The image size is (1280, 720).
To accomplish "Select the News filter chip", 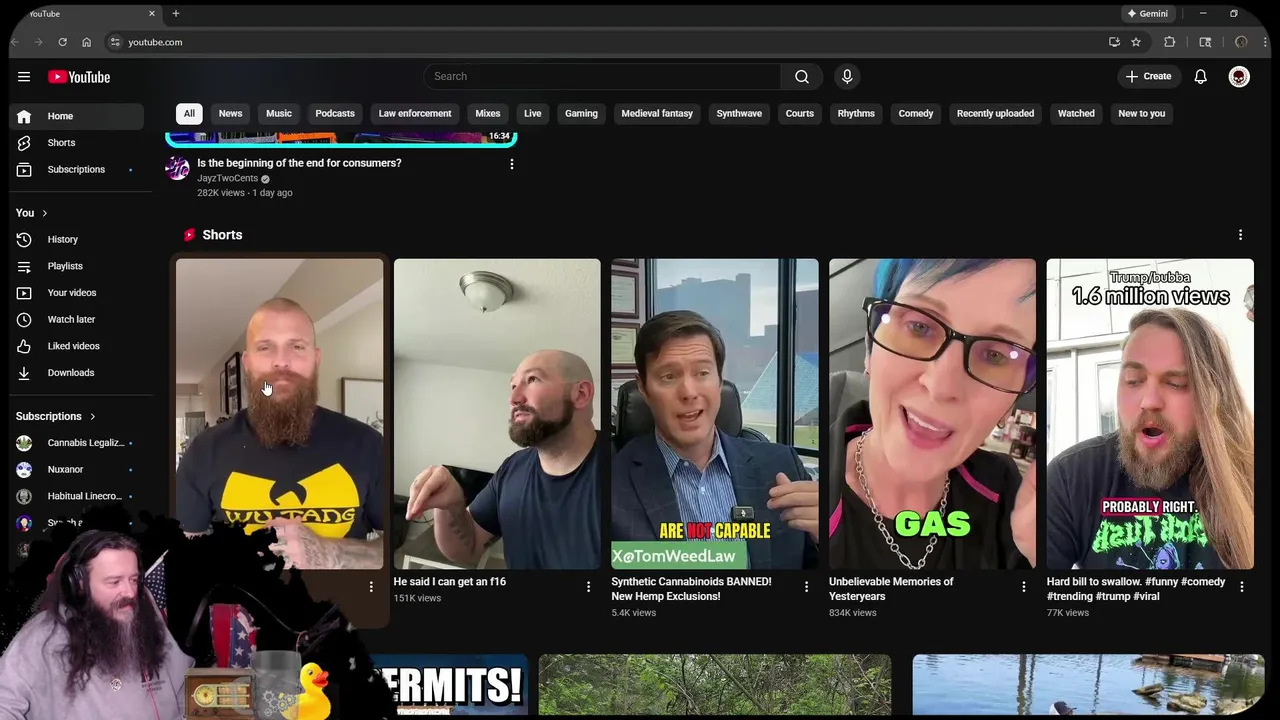I will [x=231, y=114].
